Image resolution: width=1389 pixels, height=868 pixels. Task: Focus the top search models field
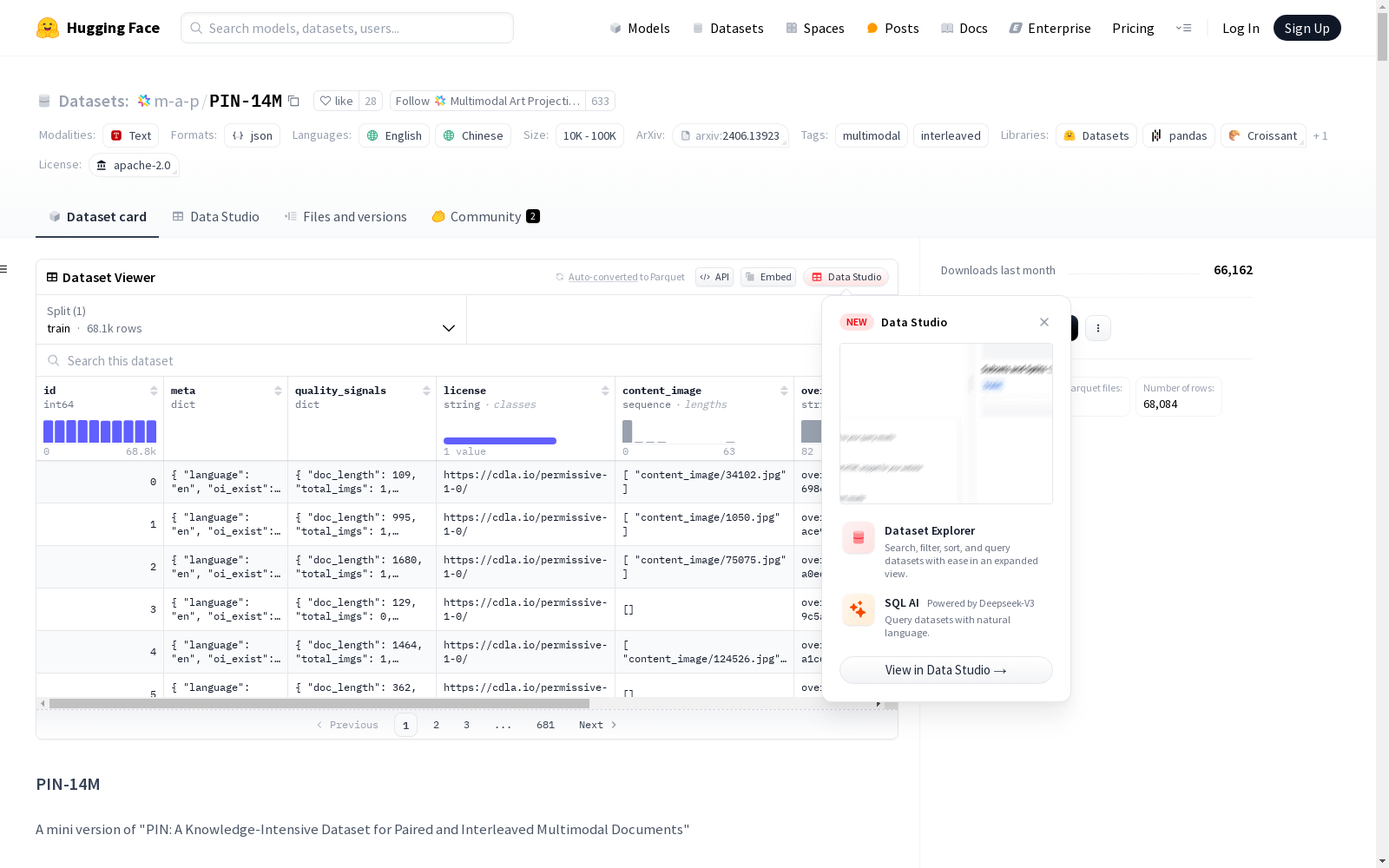[347, 28]
